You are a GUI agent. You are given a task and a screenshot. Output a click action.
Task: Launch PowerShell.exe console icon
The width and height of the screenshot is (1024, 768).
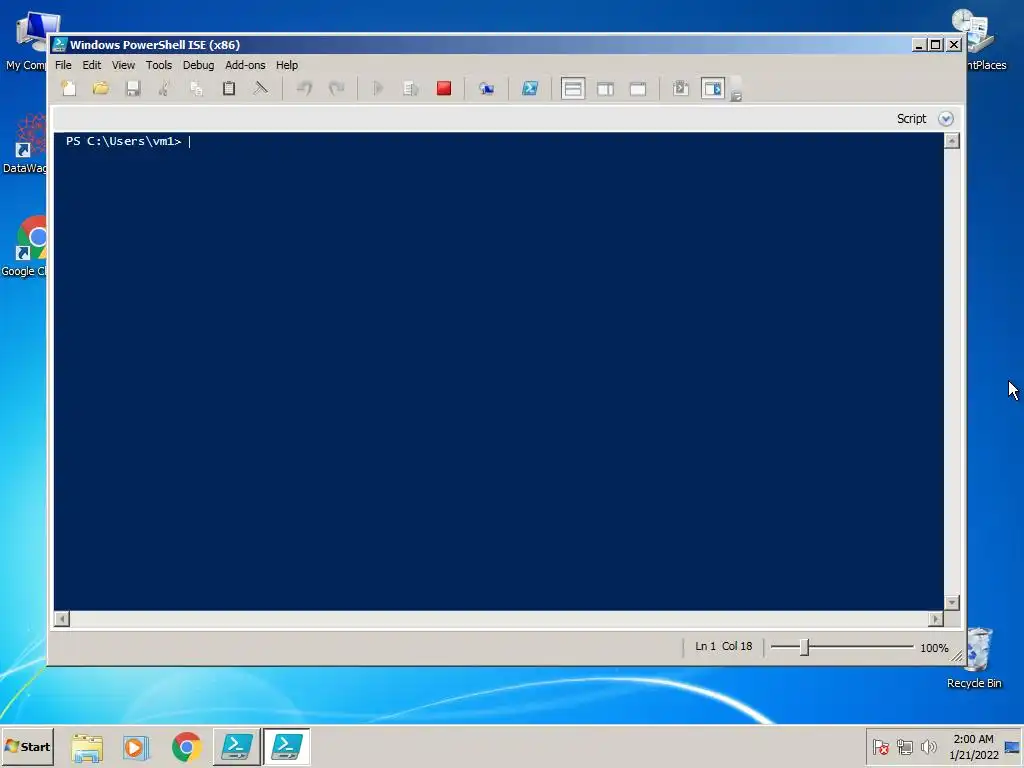[x=530, y=88]
